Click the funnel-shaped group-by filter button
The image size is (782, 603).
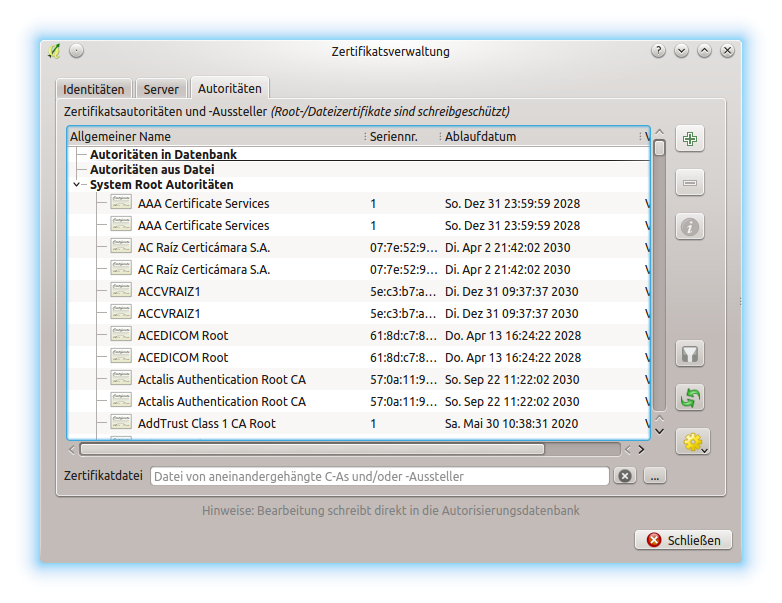point(690,353)
